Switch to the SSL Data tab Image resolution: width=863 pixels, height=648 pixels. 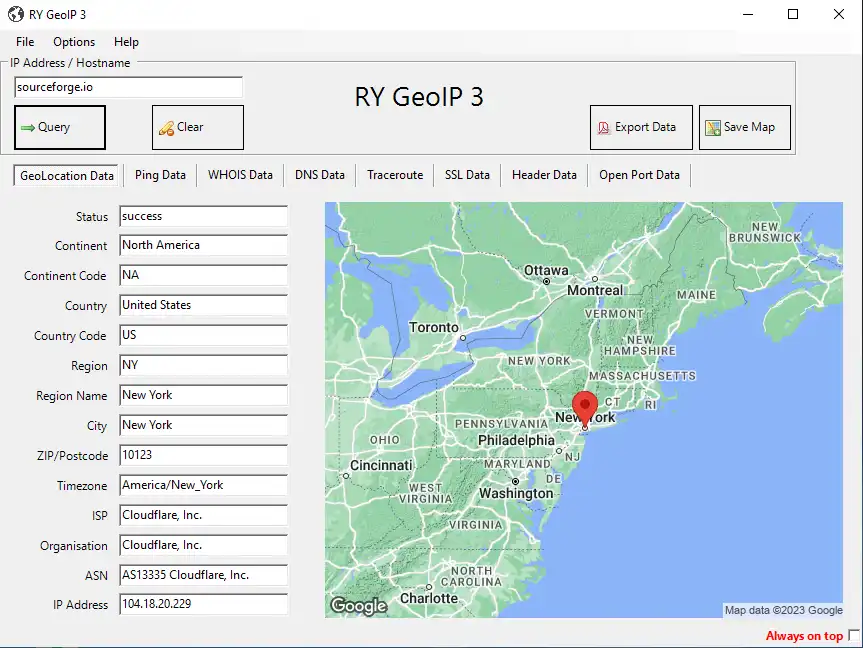pyautogui.click(x=467, y=175)
